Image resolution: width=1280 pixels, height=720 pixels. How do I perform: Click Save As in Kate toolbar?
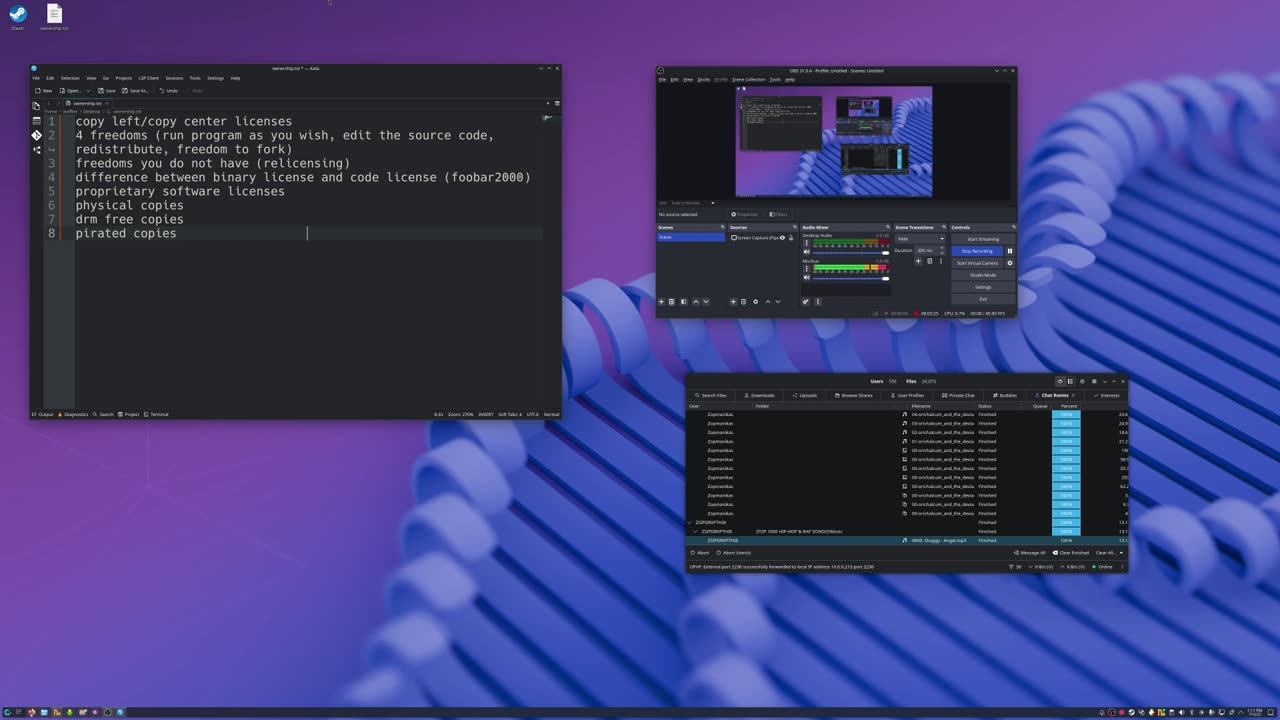(x=135, y=91)
